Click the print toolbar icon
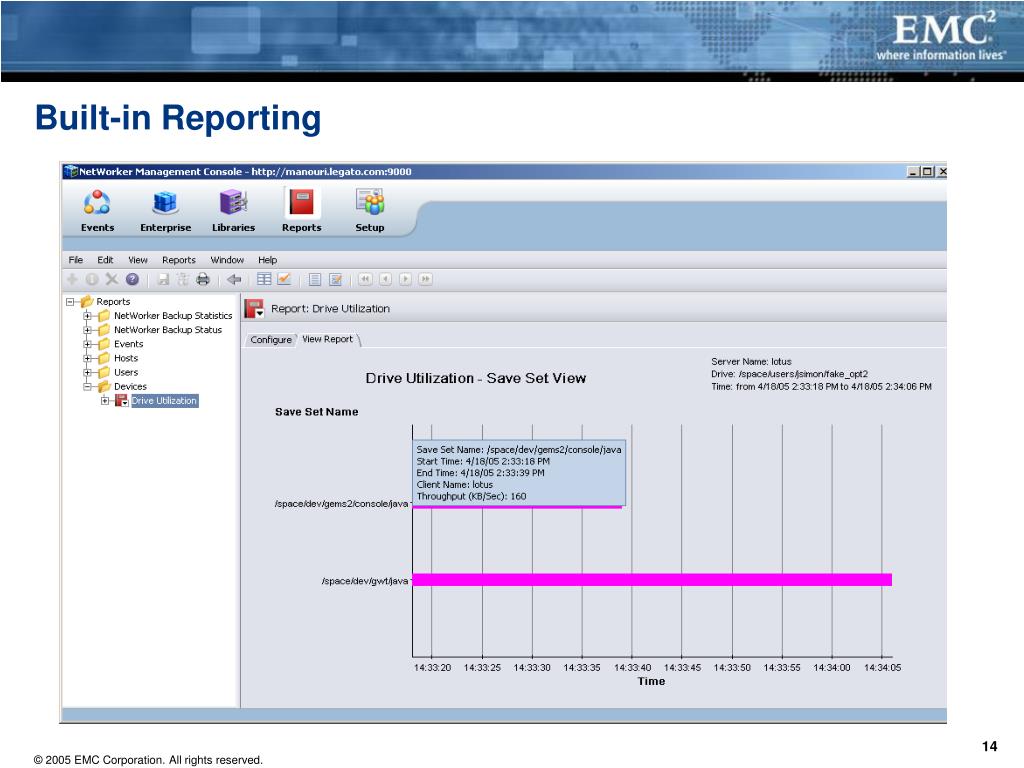This screenshot has width=1024, height=768. (x=203, y=280)
